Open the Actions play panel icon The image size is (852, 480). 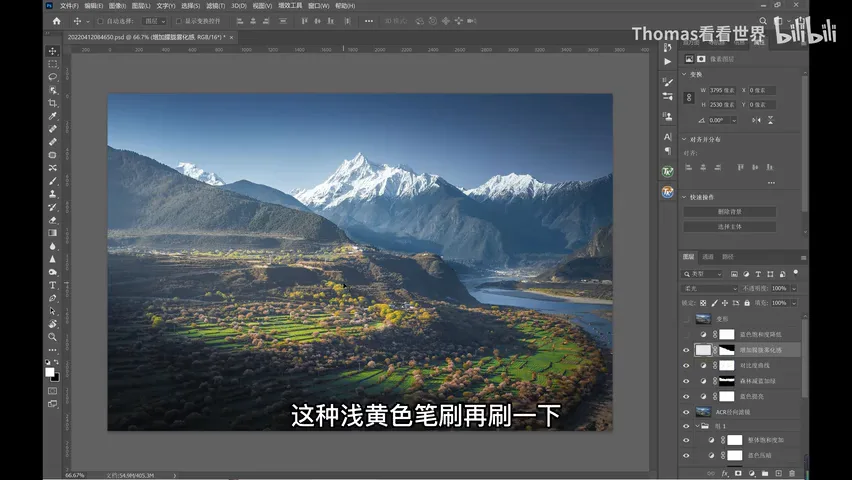pyautogui.click(x=668, y=61)
